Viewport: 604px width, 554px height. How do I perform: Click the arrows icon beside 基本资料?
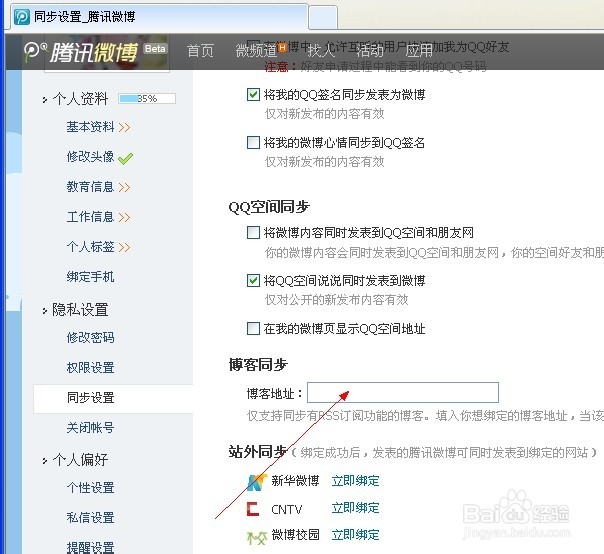tap(124, 127)
